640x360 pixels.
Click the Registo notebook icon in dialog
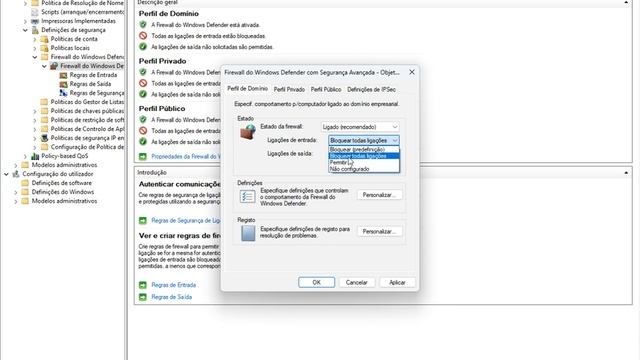point(248,233)
